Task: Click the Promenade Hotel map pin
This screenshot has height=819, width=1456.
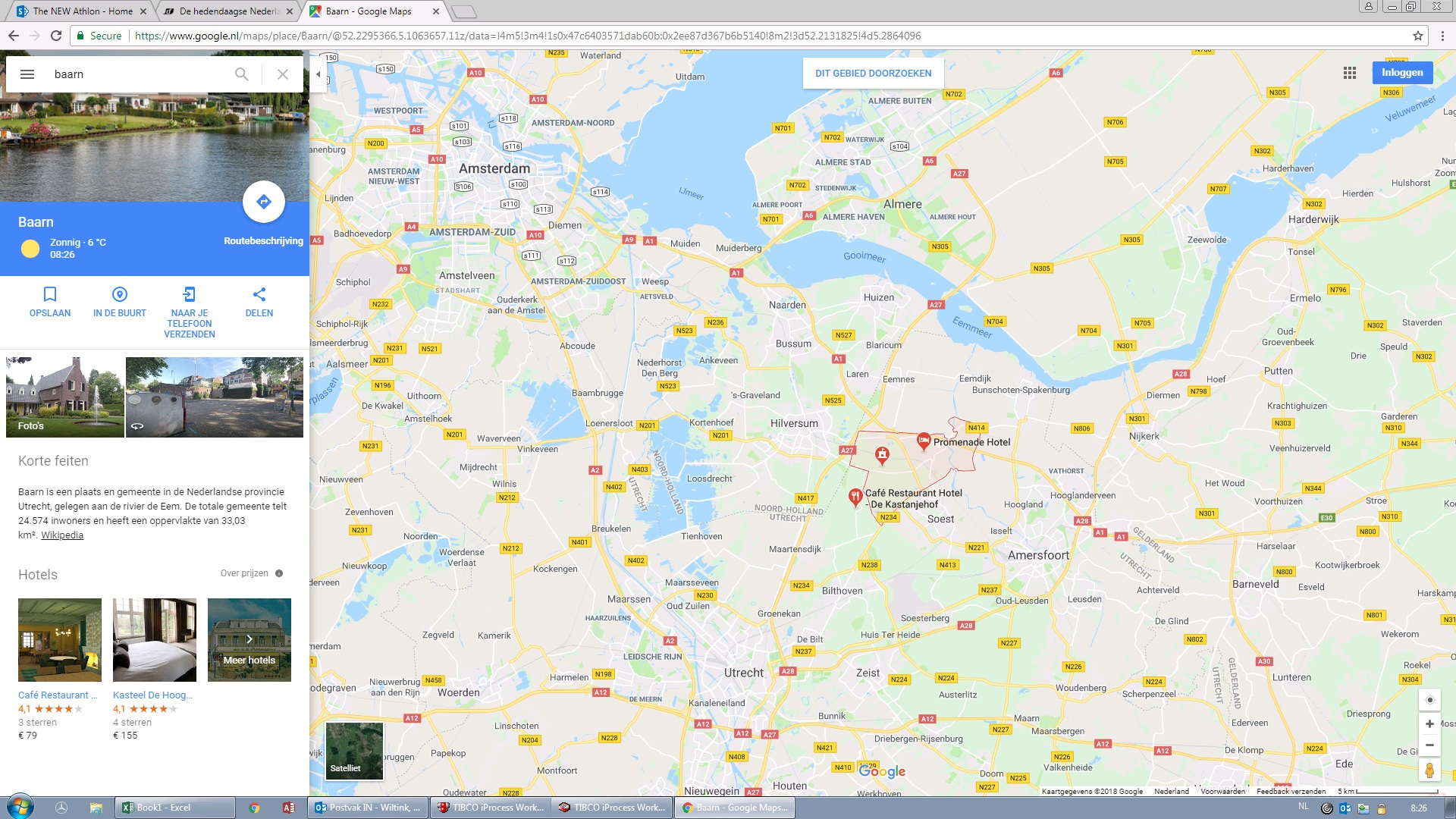Action: coord(924,441)
